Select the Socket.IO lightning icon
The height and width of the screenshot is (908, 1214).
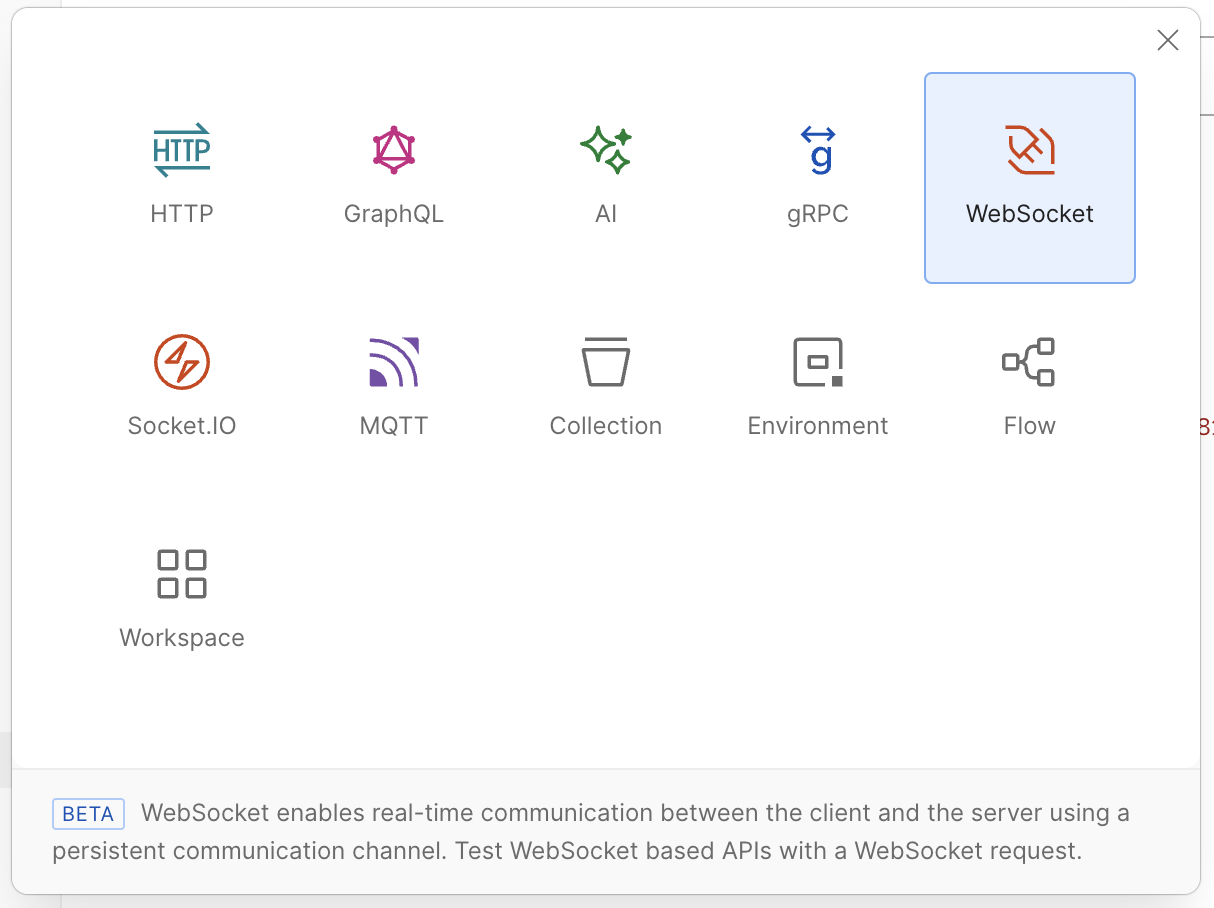[x=182, y=362]
